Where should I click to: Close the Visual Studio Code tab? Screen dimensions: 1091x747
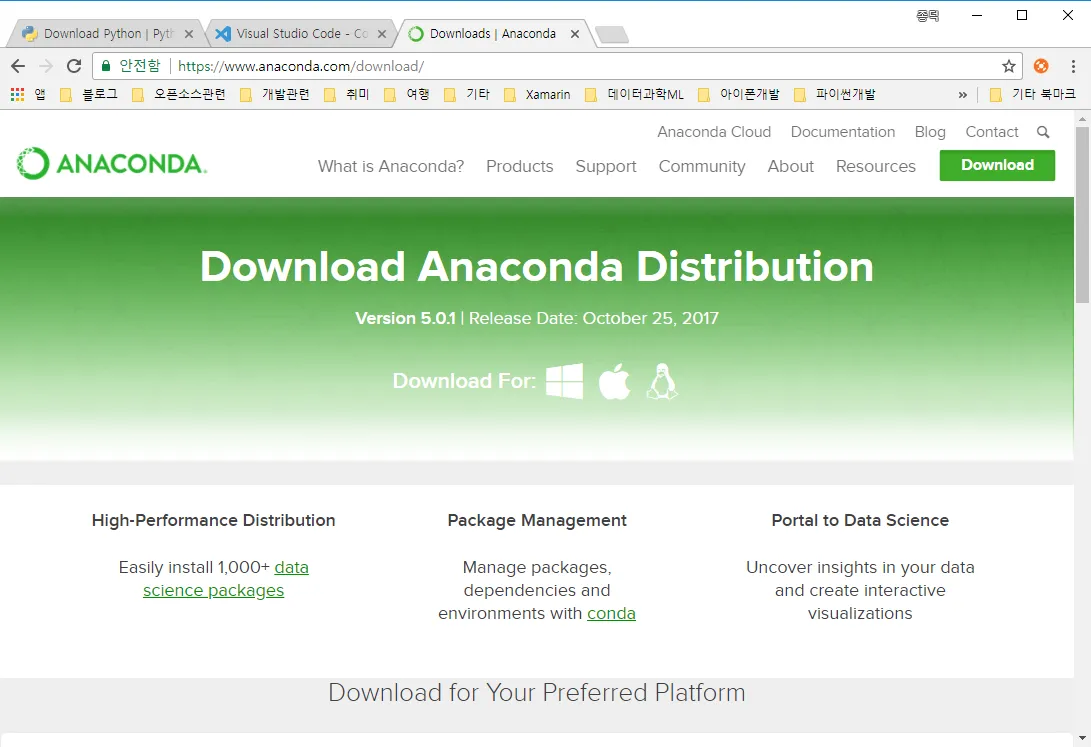[x=381, y=33]
